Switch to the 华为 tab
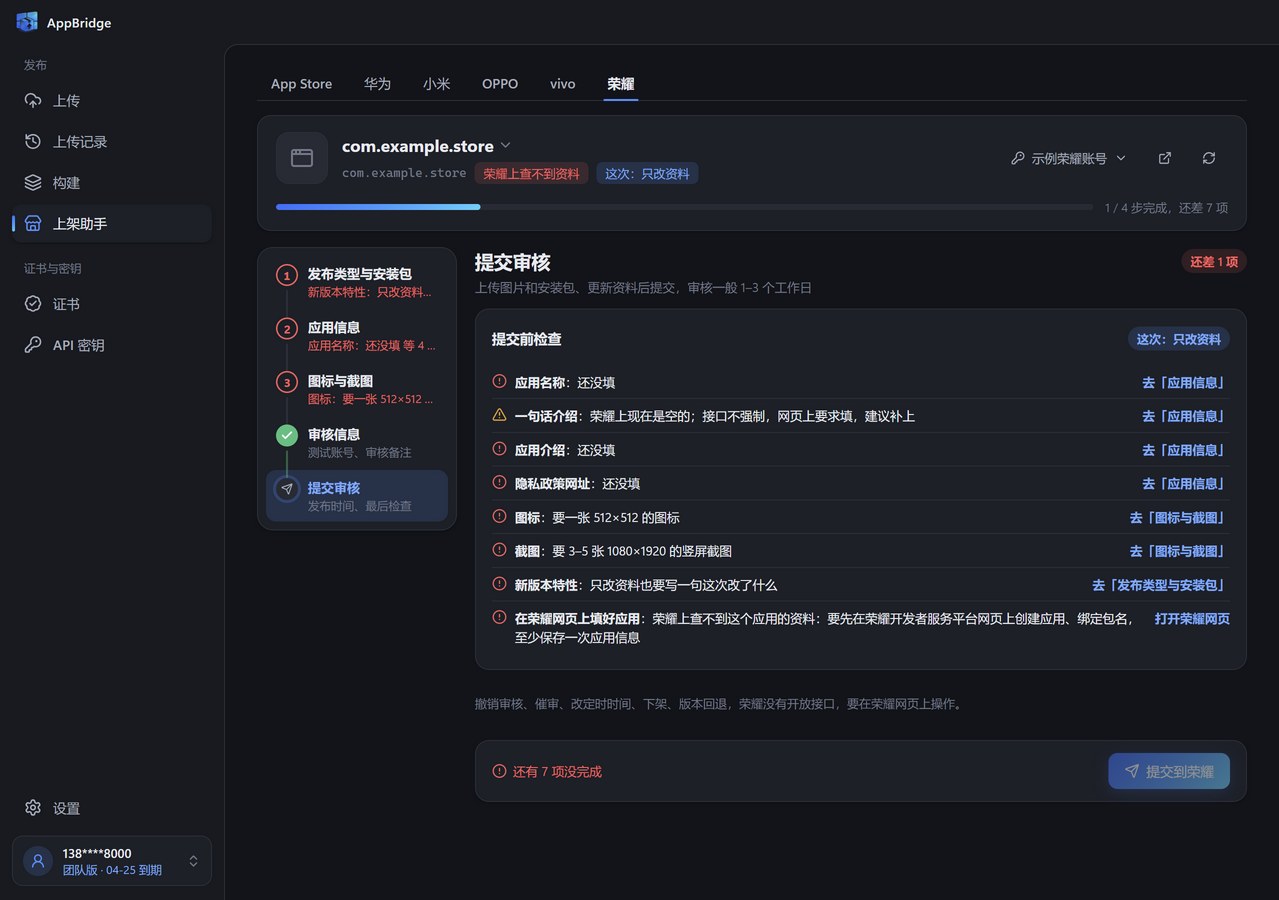The image size is (1279, 900). 377,84
